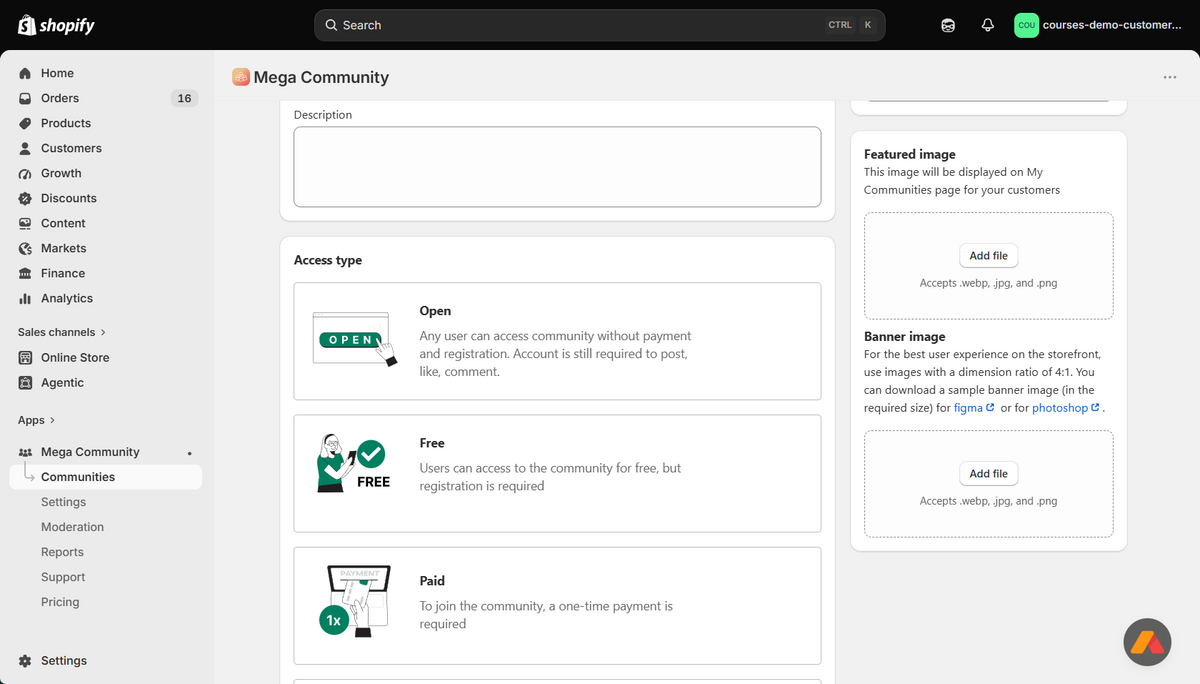
Task: Click the Products tag icon
Action: click(x=25, y=123)
